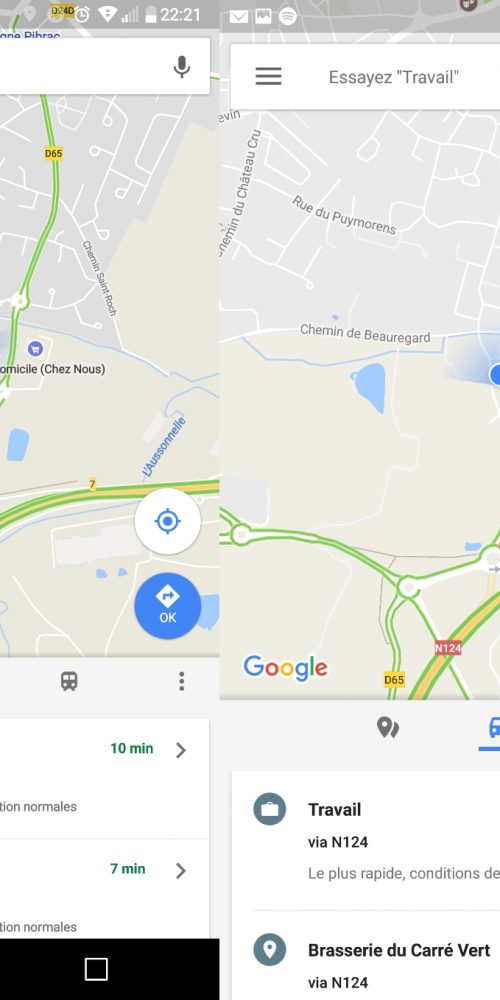Expand the 10 min route chevron
The image size is (500, 1000).
click(x=181, y=750)
